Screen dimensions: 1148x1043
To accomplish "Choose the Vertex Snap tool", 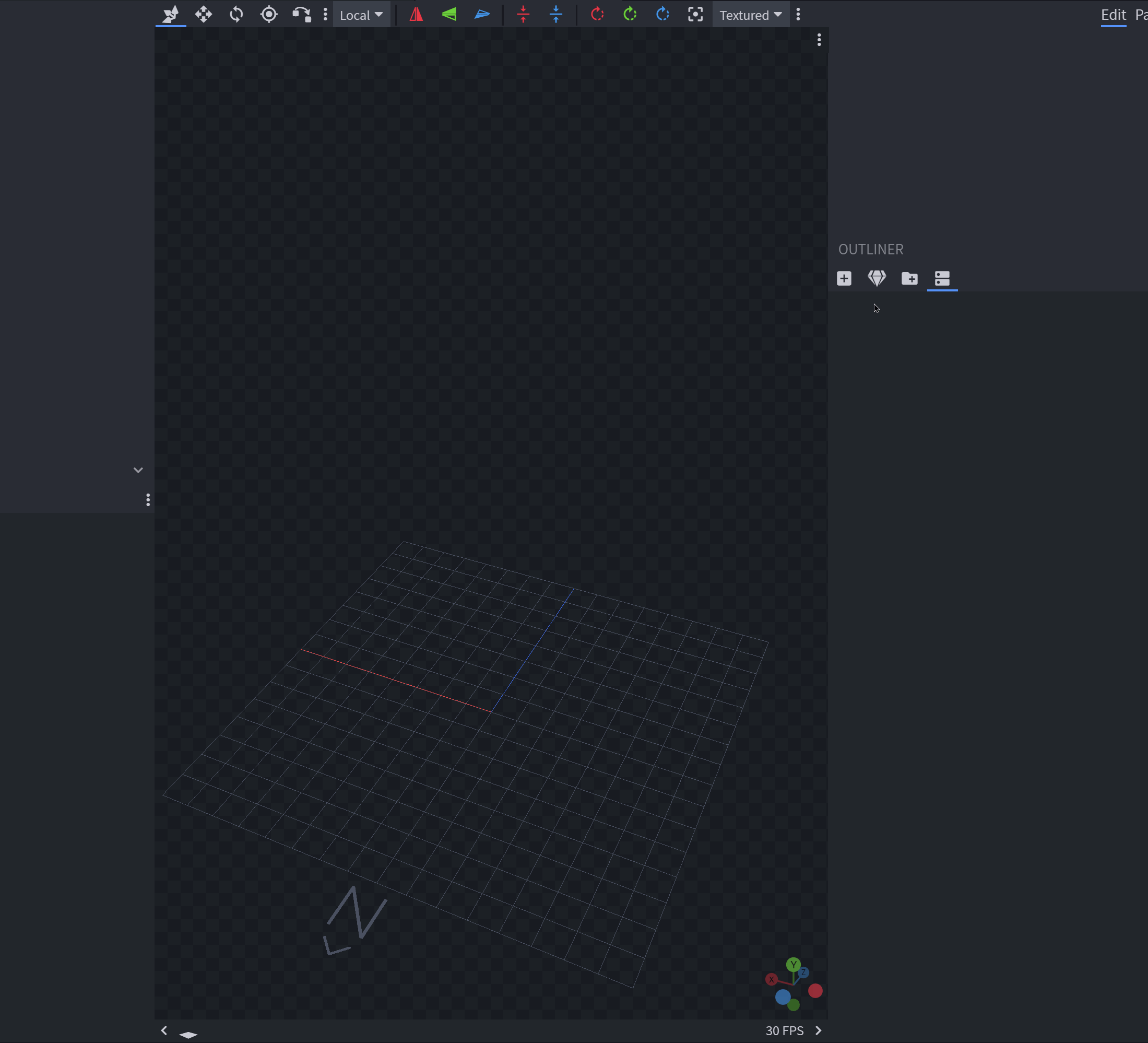I will 302,14.
